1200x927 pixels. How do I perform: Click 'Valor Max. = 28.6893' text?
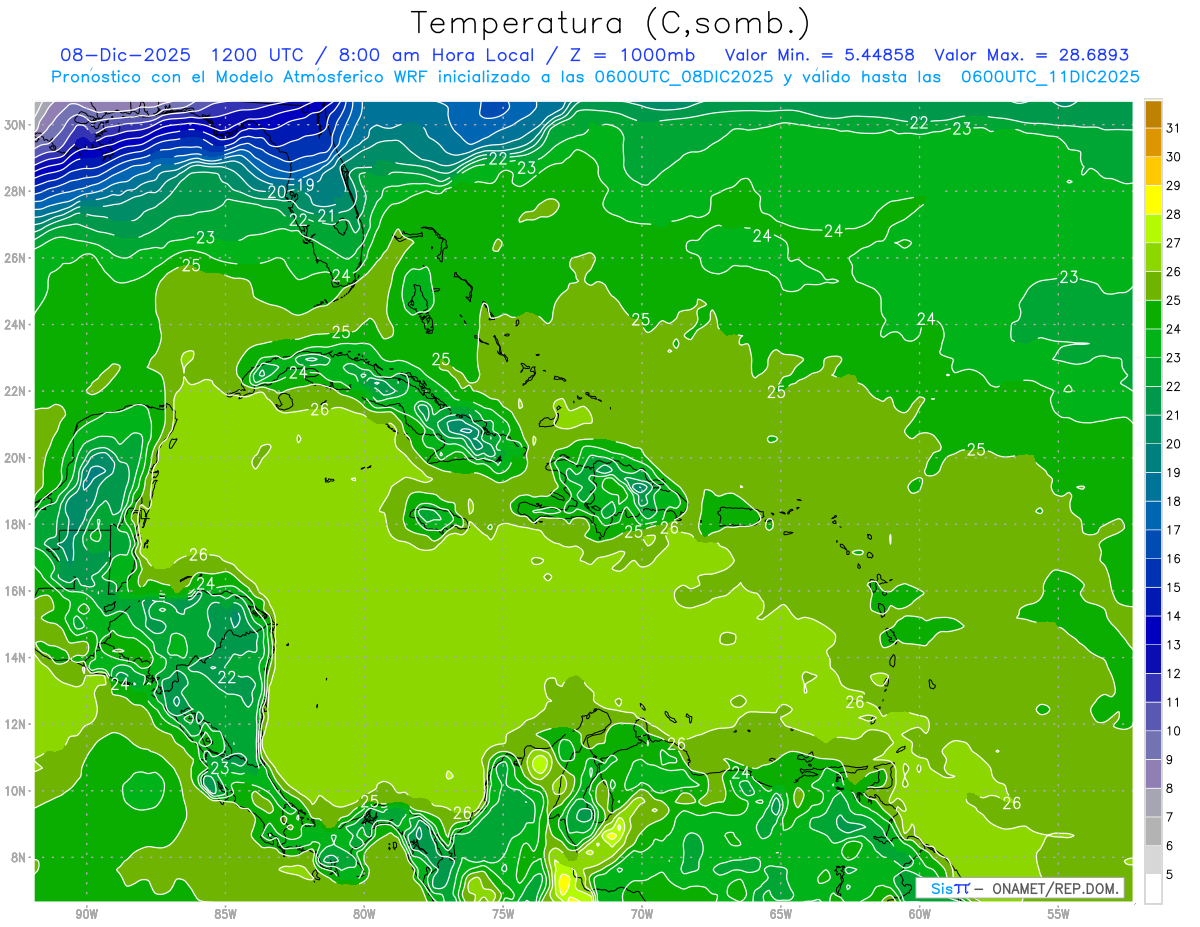pyautogui.click(x=1031, y=55)
